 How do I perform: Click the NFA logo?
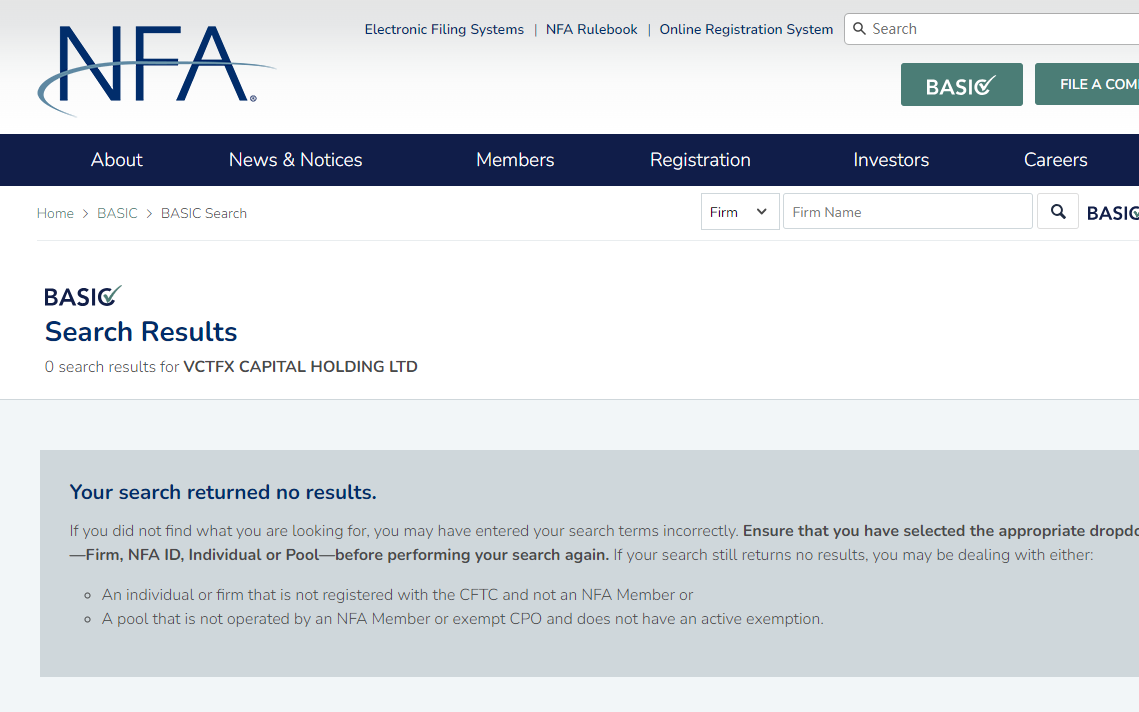click(x=156, y=70)
